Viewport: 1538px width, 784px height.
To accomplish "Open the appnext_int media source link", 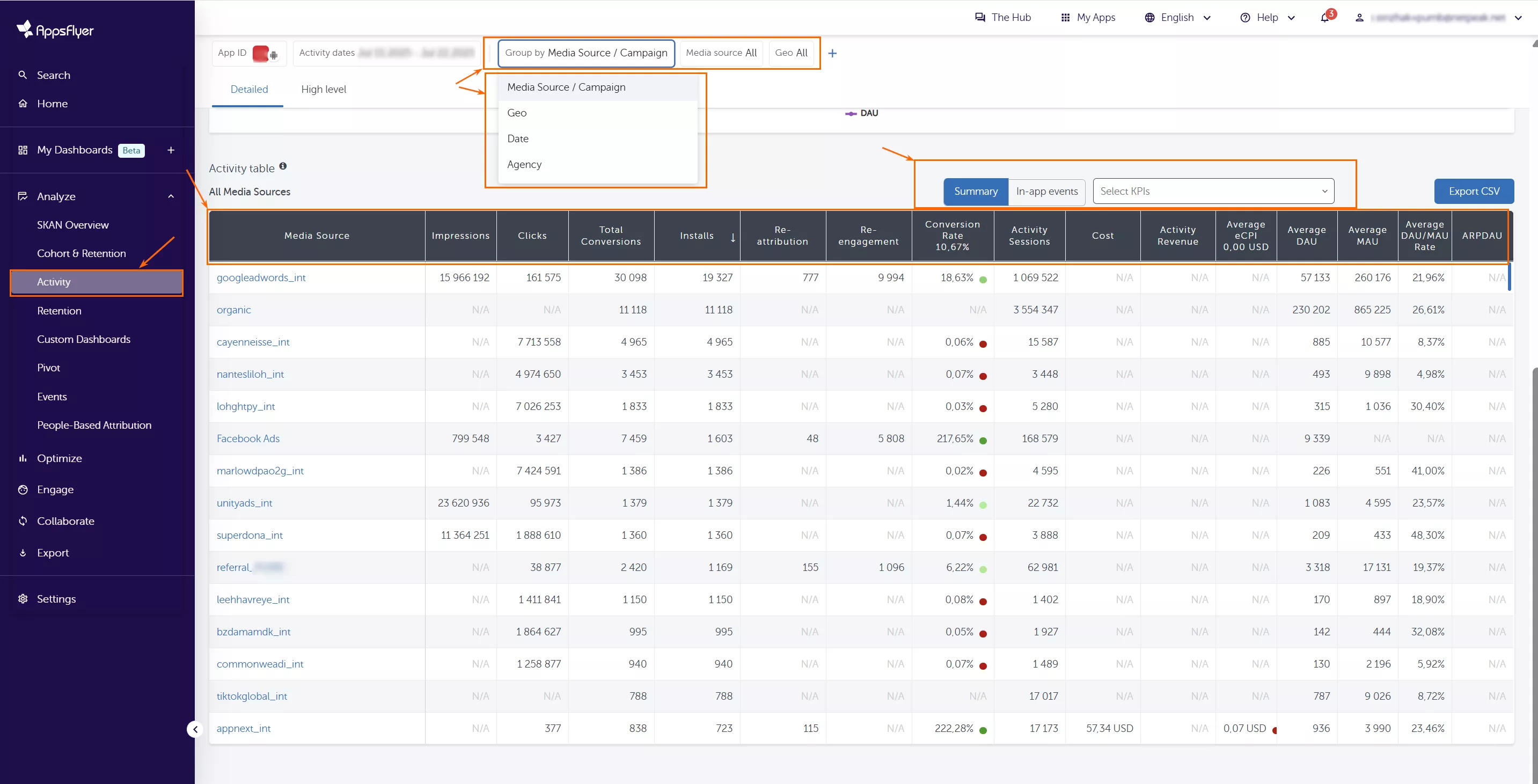I will click(244, 729).
